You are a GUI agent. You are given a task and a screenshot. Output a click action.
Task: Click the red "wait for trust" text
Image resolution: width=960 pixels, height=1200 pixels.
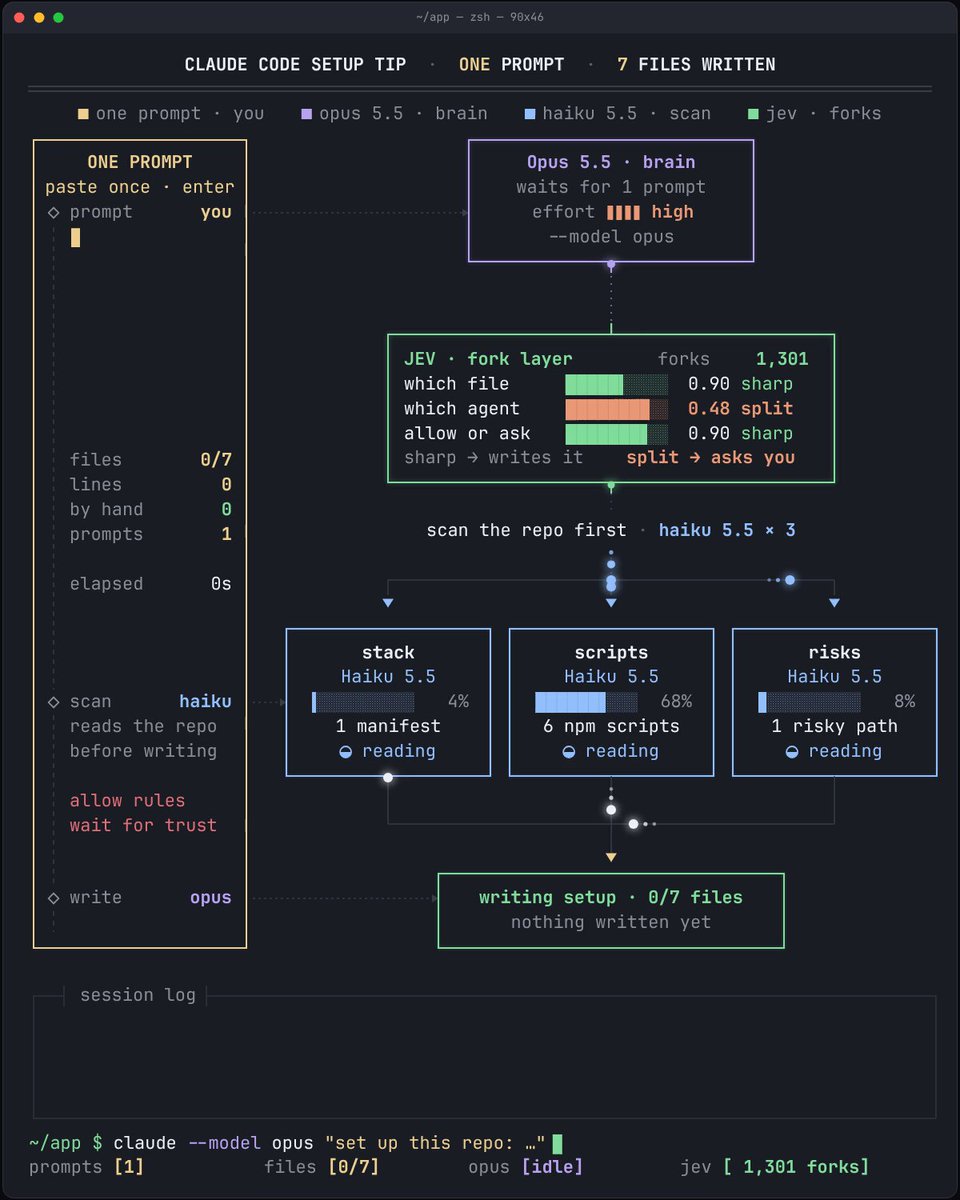point(143,826)
